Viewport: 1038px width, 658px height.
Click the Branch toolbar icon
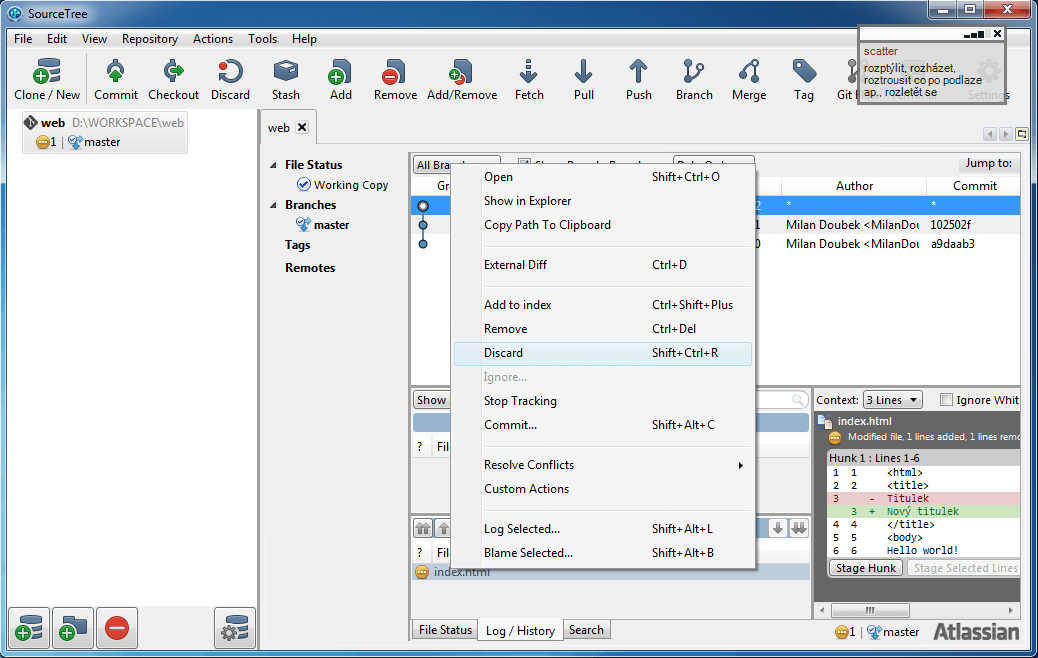[694, 71]
